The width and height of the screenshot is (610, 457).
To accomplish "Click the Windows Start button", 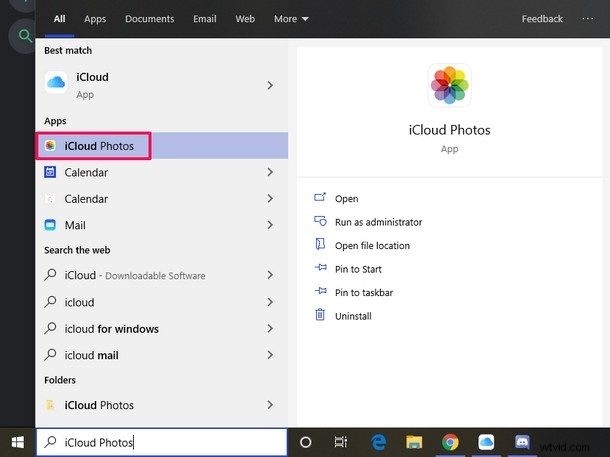I will (18, 442).
